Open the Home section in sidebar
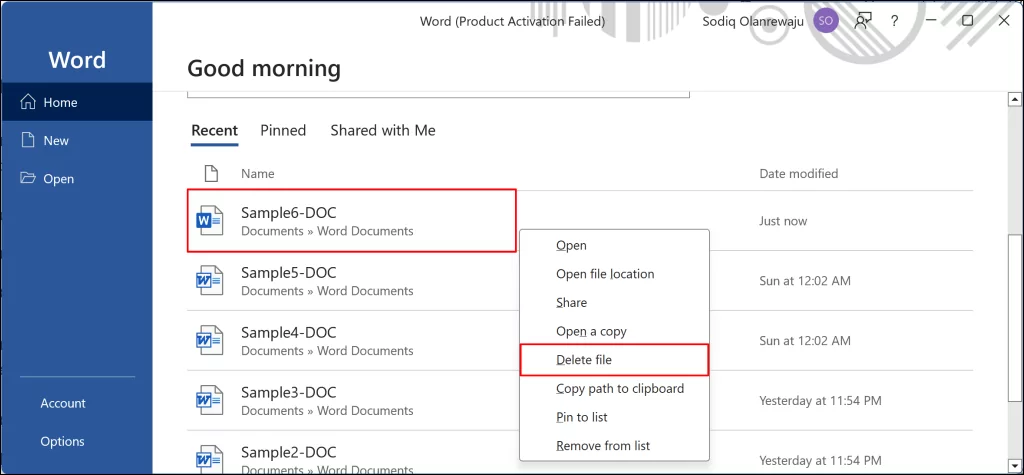This screenshot has height=475, width=1024. (77, 102)
